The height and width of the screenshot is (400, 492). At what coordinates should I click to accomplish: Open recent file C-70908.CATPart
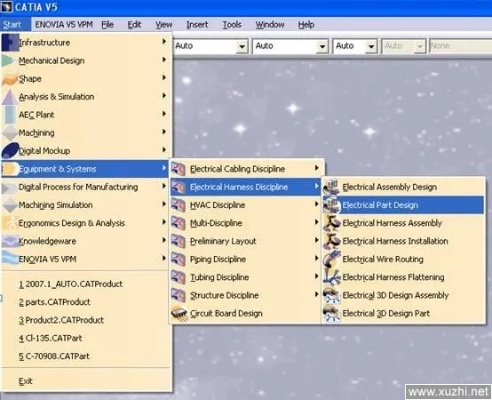coord(54,356)
